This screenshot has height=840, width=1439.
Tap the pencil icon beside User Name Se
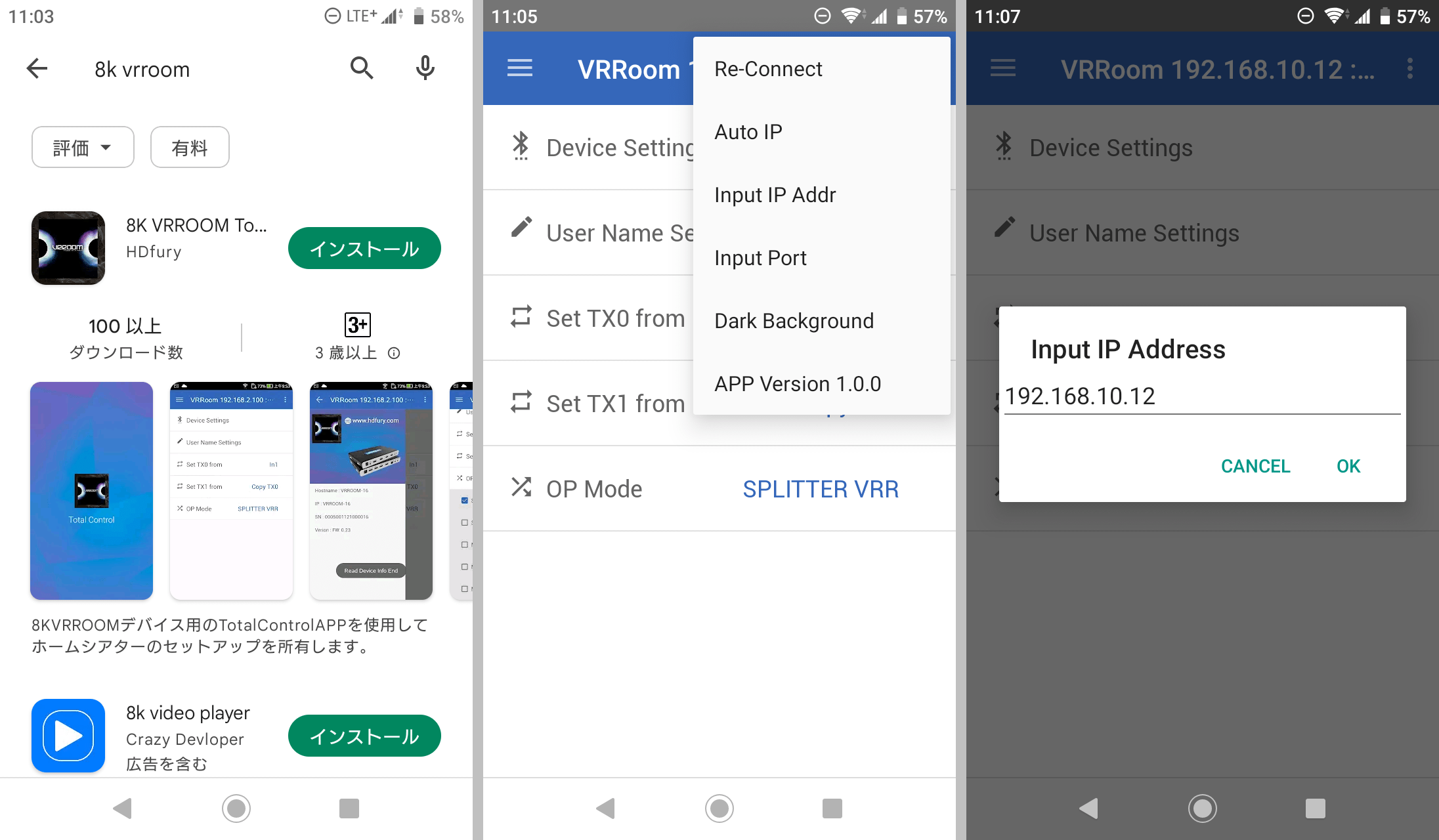pos(521,227)
